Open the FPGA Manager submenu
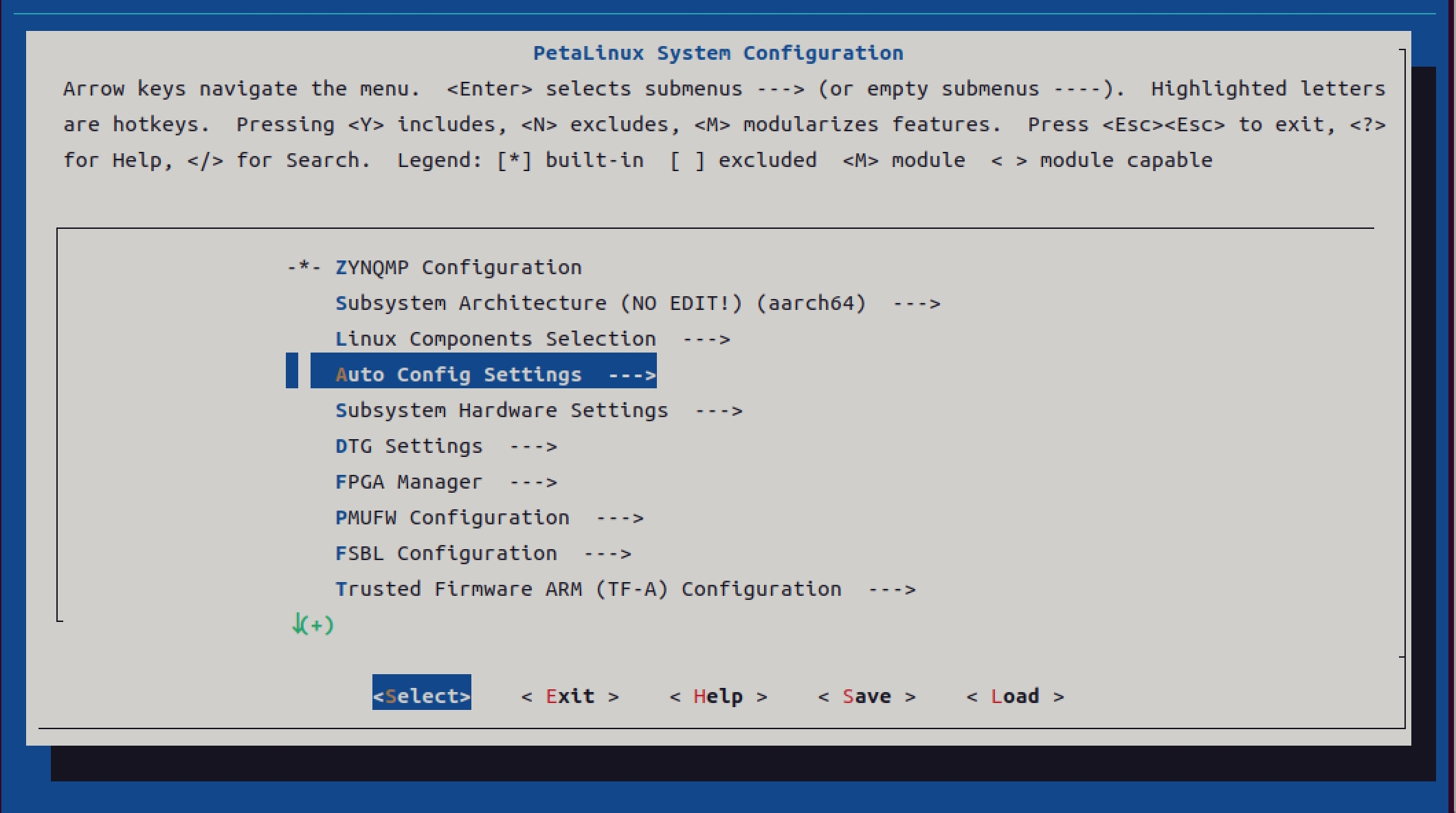 pos(446,482)
